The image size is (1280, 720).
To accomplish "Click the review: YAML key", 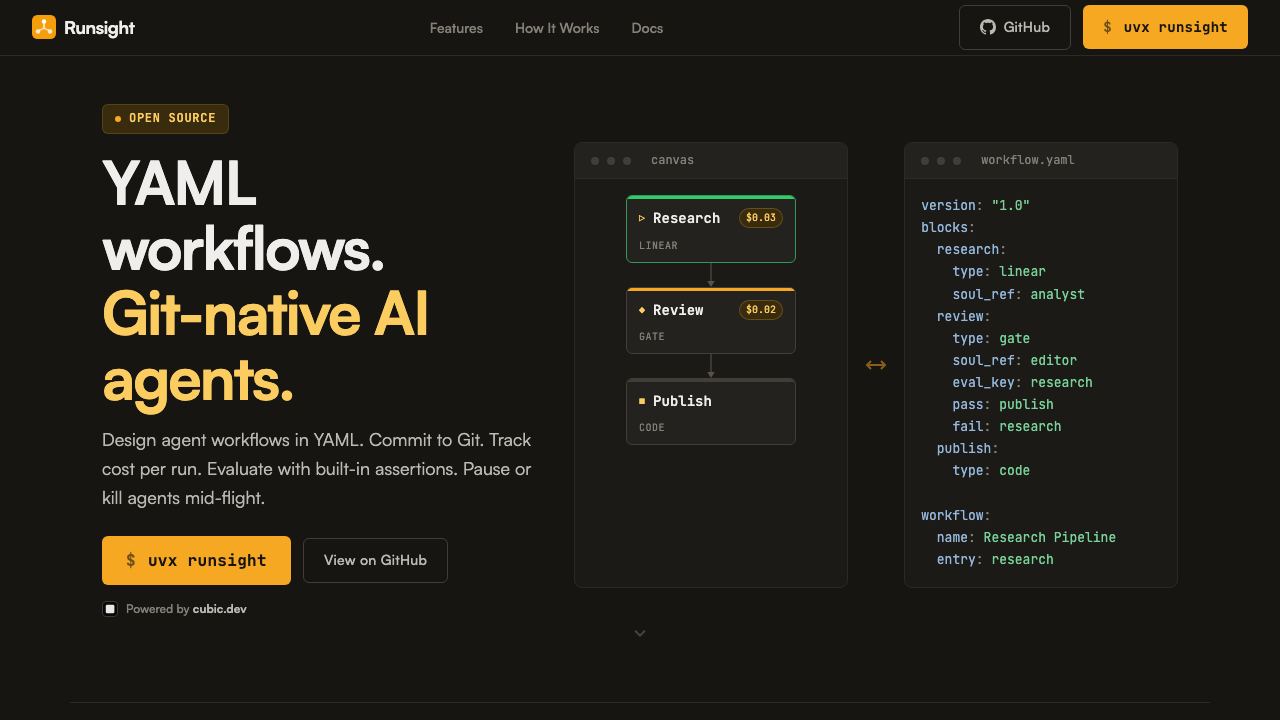I will coord(964,316).
